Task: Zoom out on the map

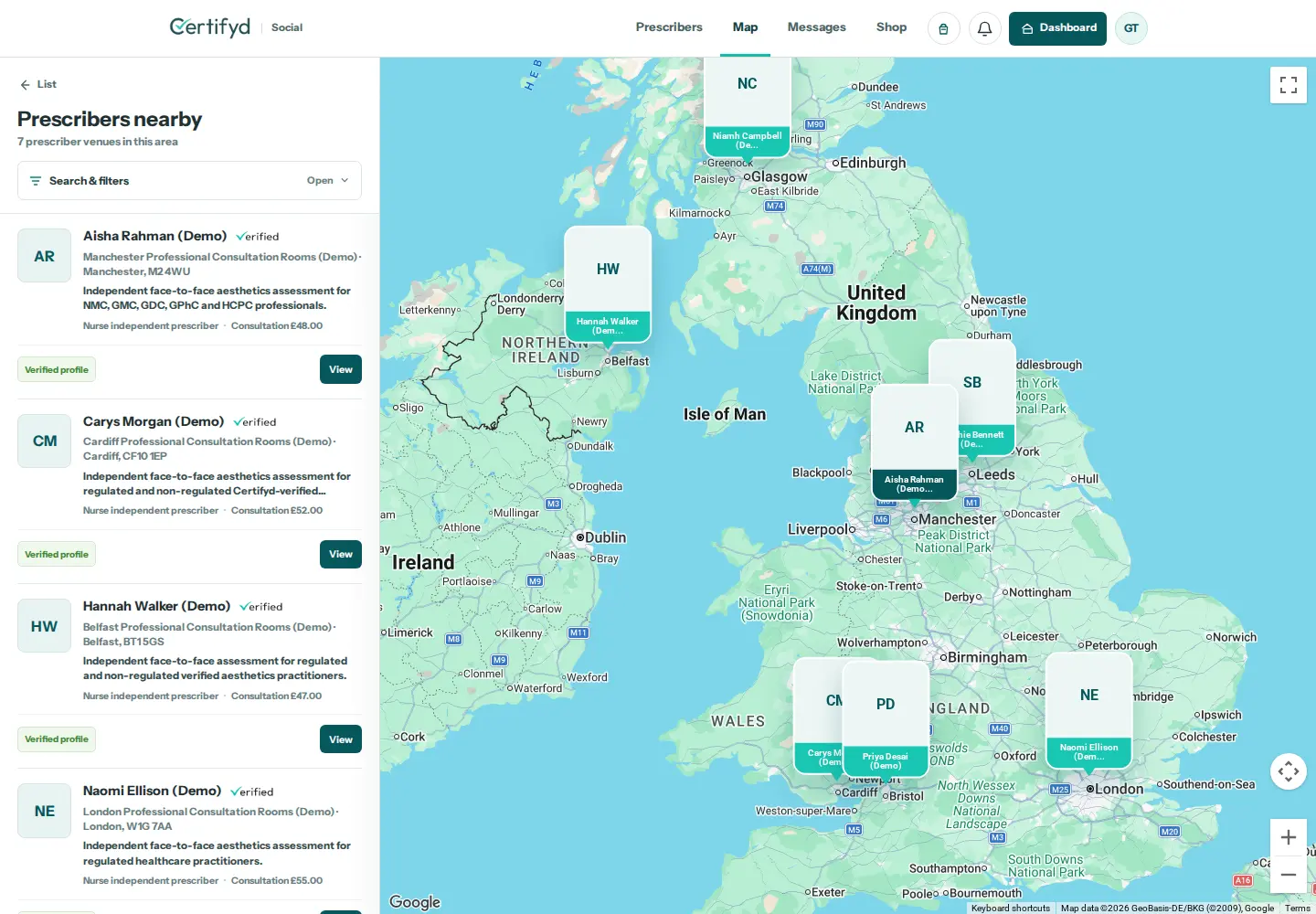Action: (x=1289, y=875)
